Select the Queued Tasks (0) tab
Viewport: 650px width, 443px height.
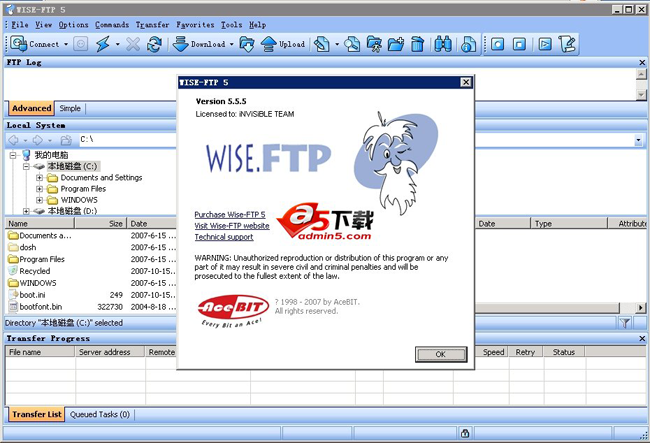[x=99, y=414]
